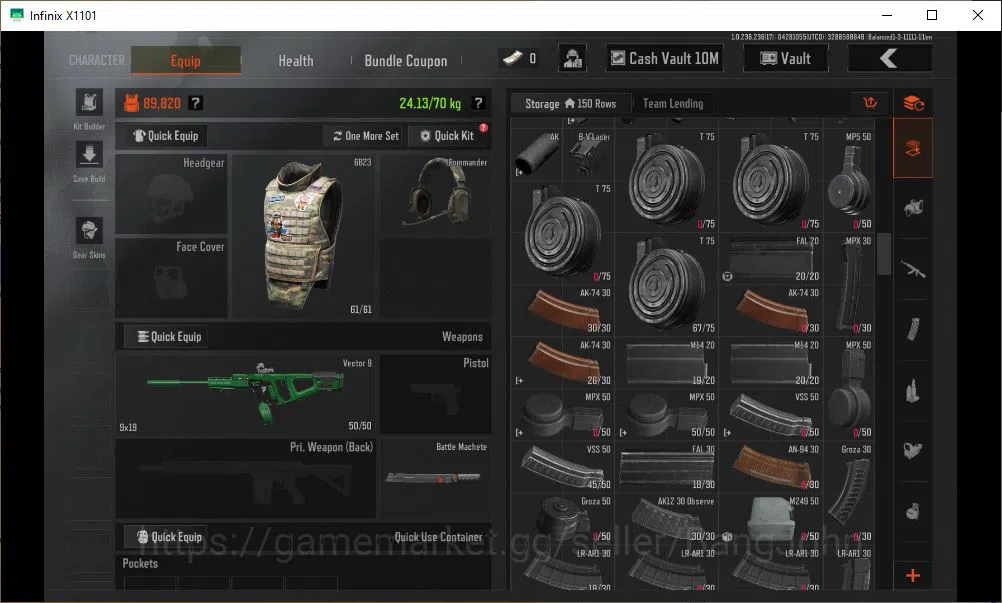This screenshot has height=603, width=1002.
Task: Select the T 75 drum with 67/75
Action: 667,284
